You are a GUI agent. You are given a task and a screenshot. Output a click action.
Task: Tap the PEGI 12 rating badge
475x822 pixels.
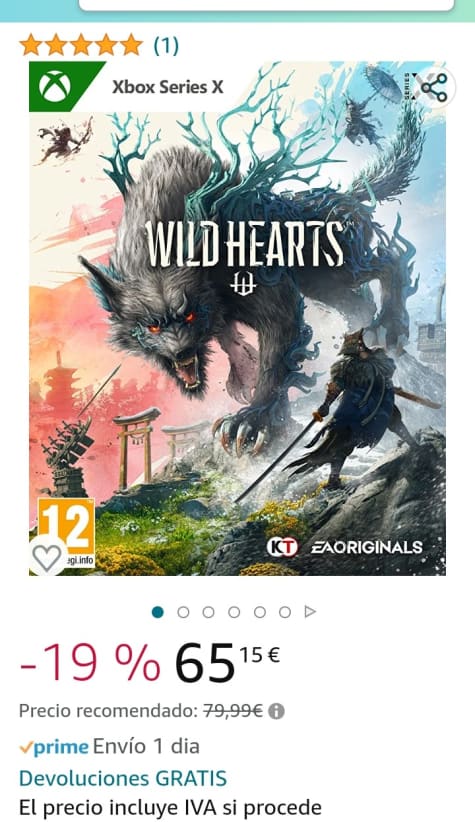67,531
